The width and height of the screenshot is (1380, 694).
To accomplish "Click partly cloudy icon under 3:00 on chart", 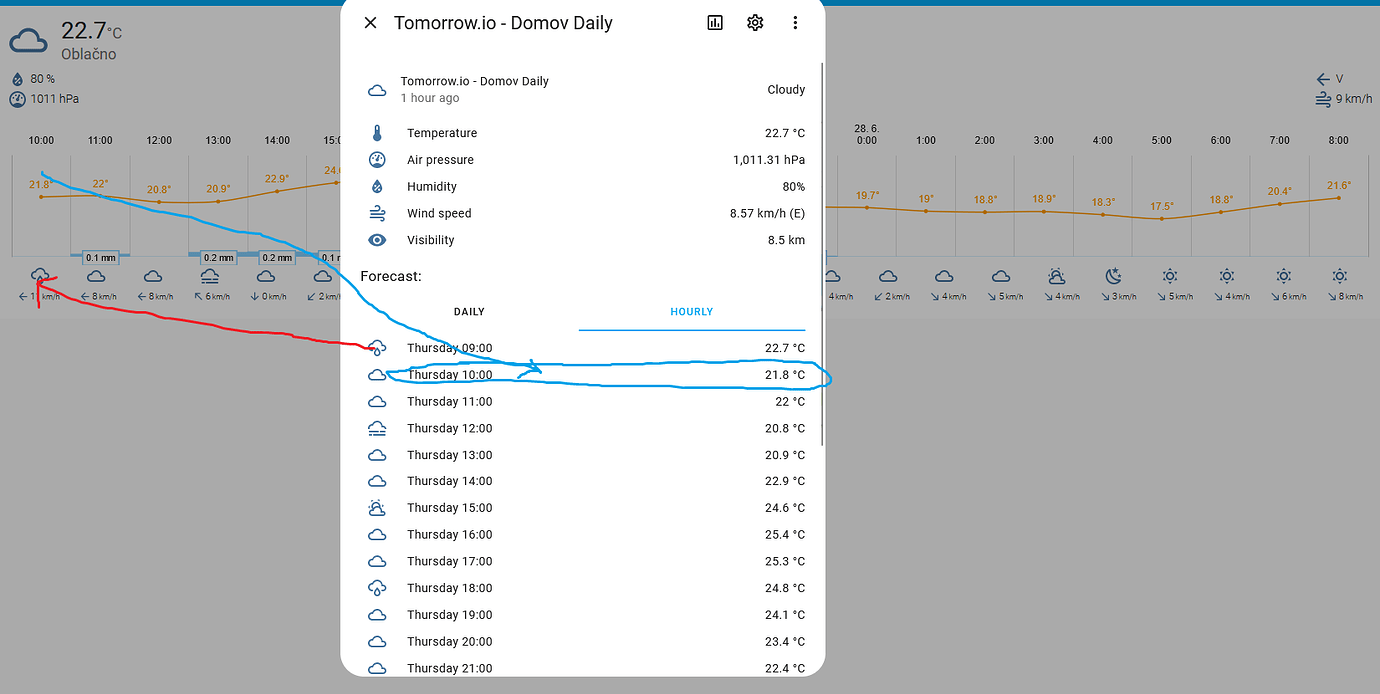I will (x=1056, y=276).
